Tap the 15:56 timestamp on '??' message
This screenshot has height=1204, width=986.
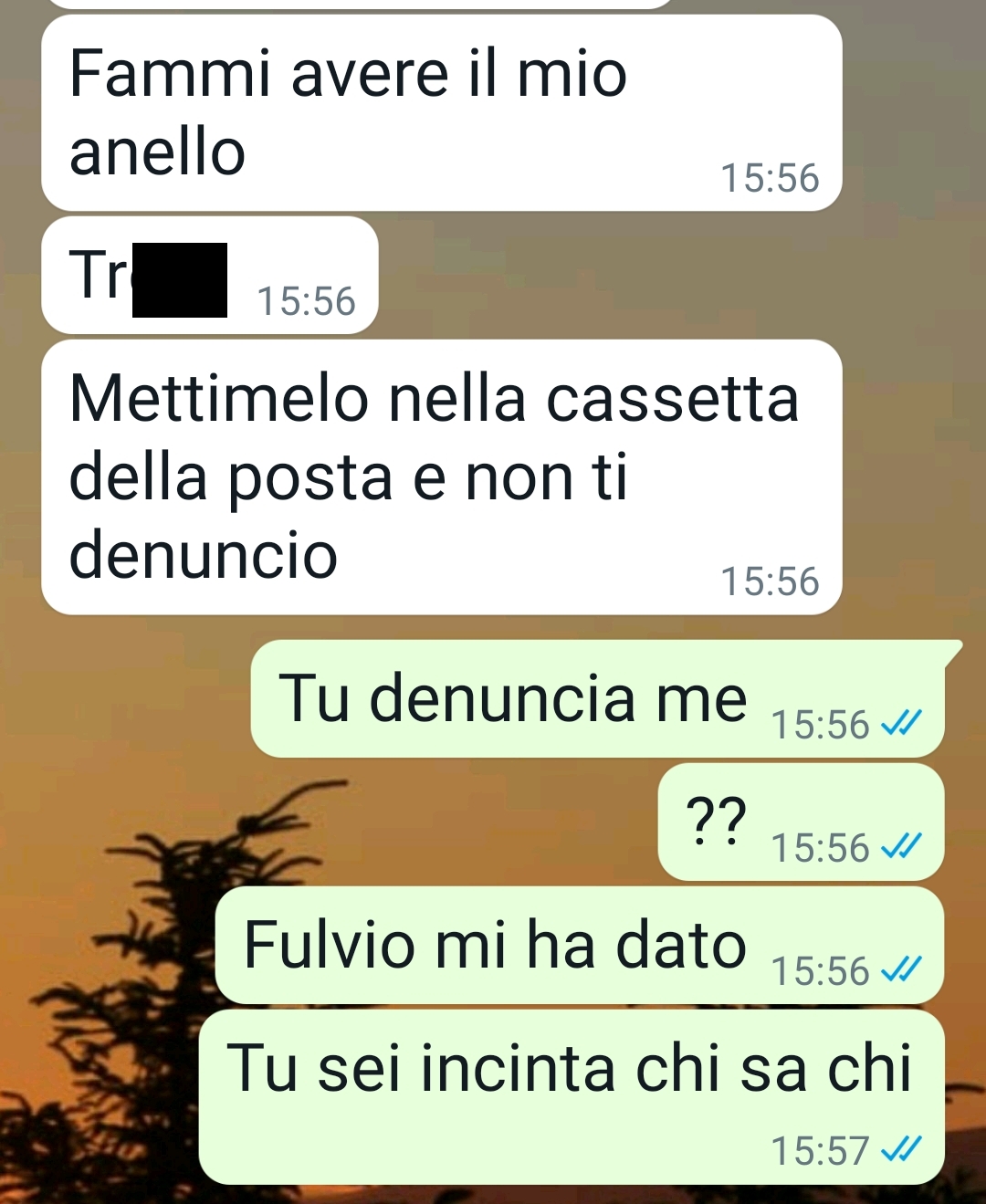pos(820,848)
